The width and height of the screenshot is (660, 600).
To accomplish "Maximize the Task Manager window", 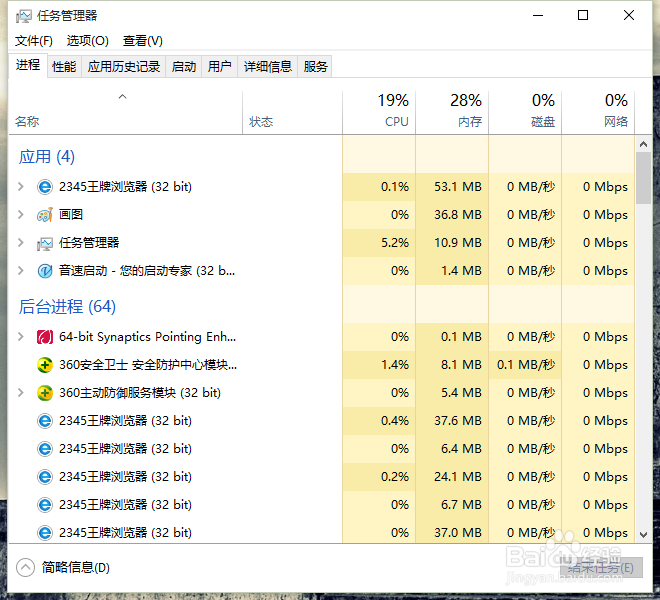I will click(583, 16).
